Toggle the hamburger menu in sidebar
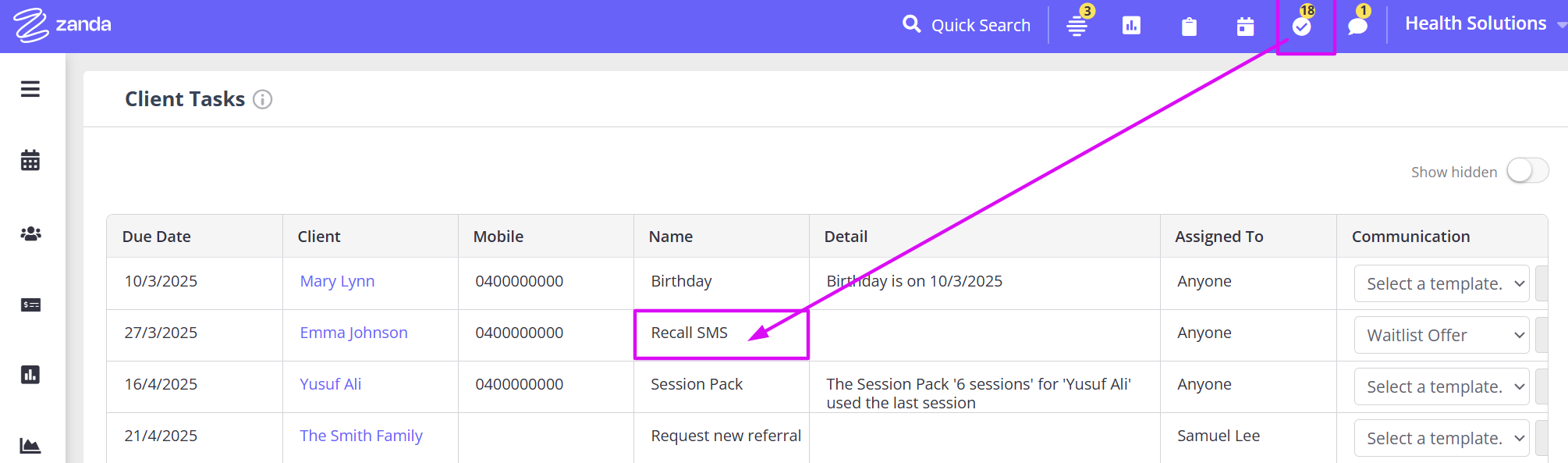 tap(30, 89)
